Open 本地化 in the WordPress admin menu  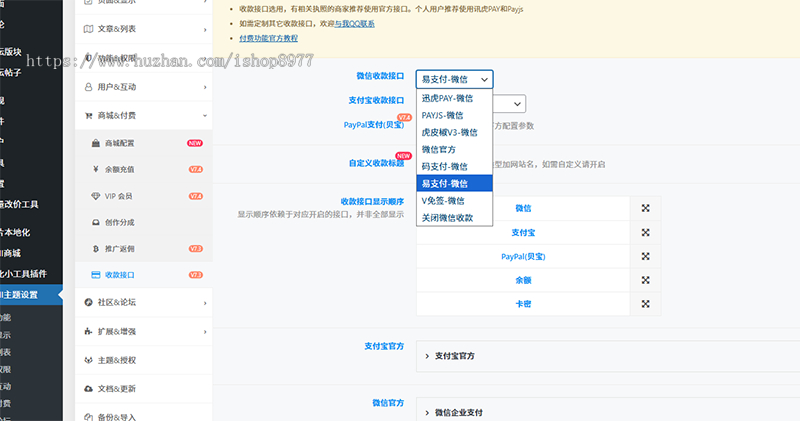[x=15, y=232]
